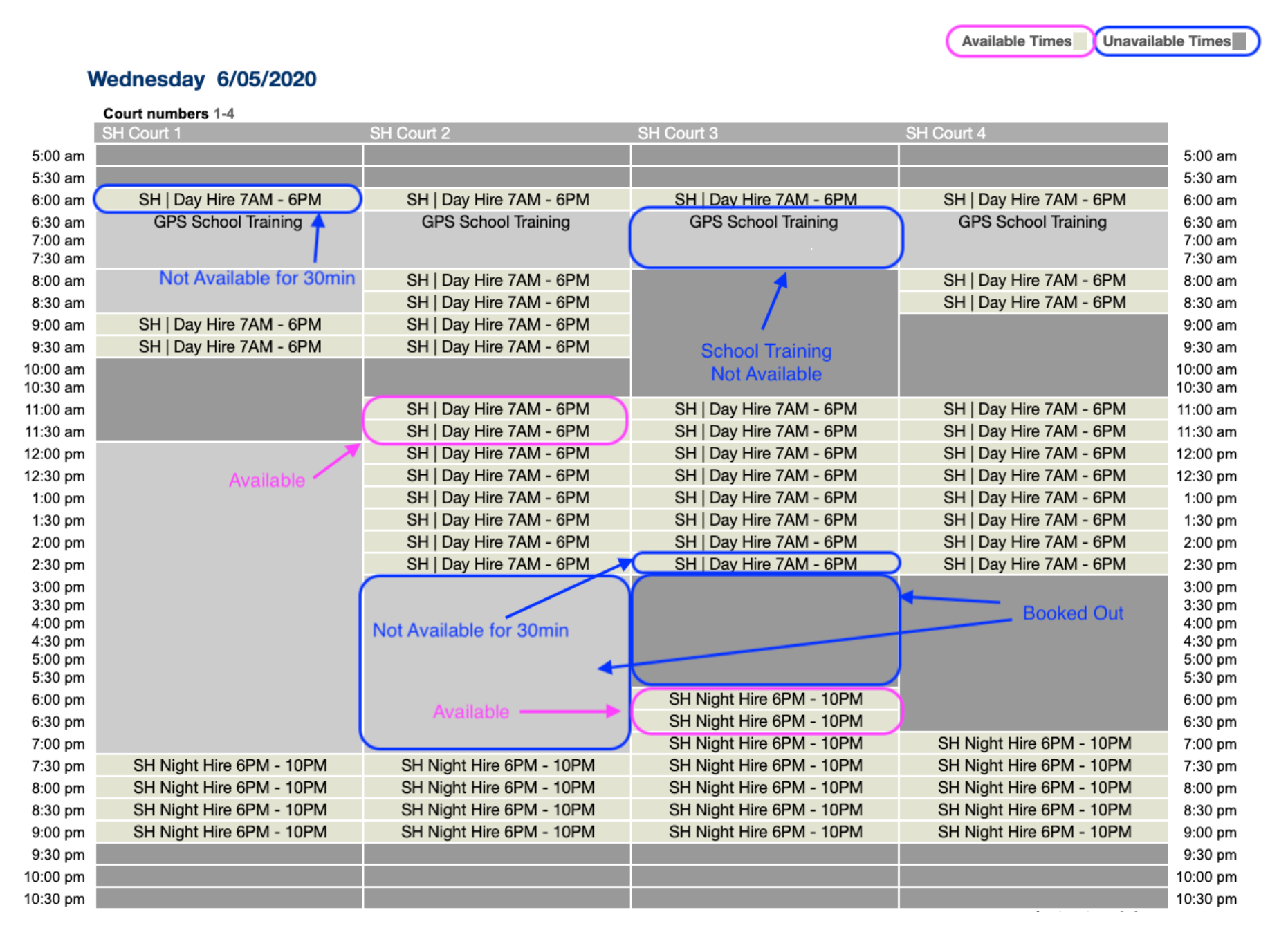Book Court 2 Day Hire slot at 2:00 pm
This screenshot has height=928, width=1288.
pyautogui.click(x=497, y=541)
